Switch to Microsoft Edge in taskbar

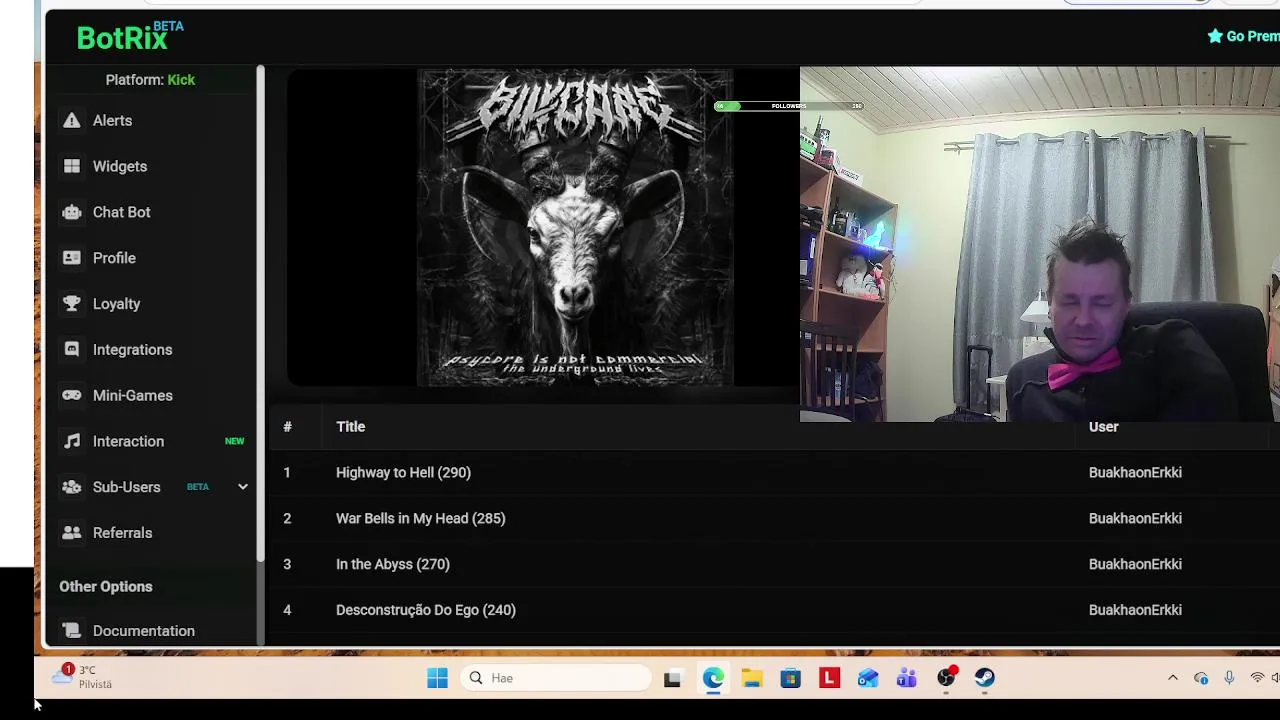[x=713, y=678]
